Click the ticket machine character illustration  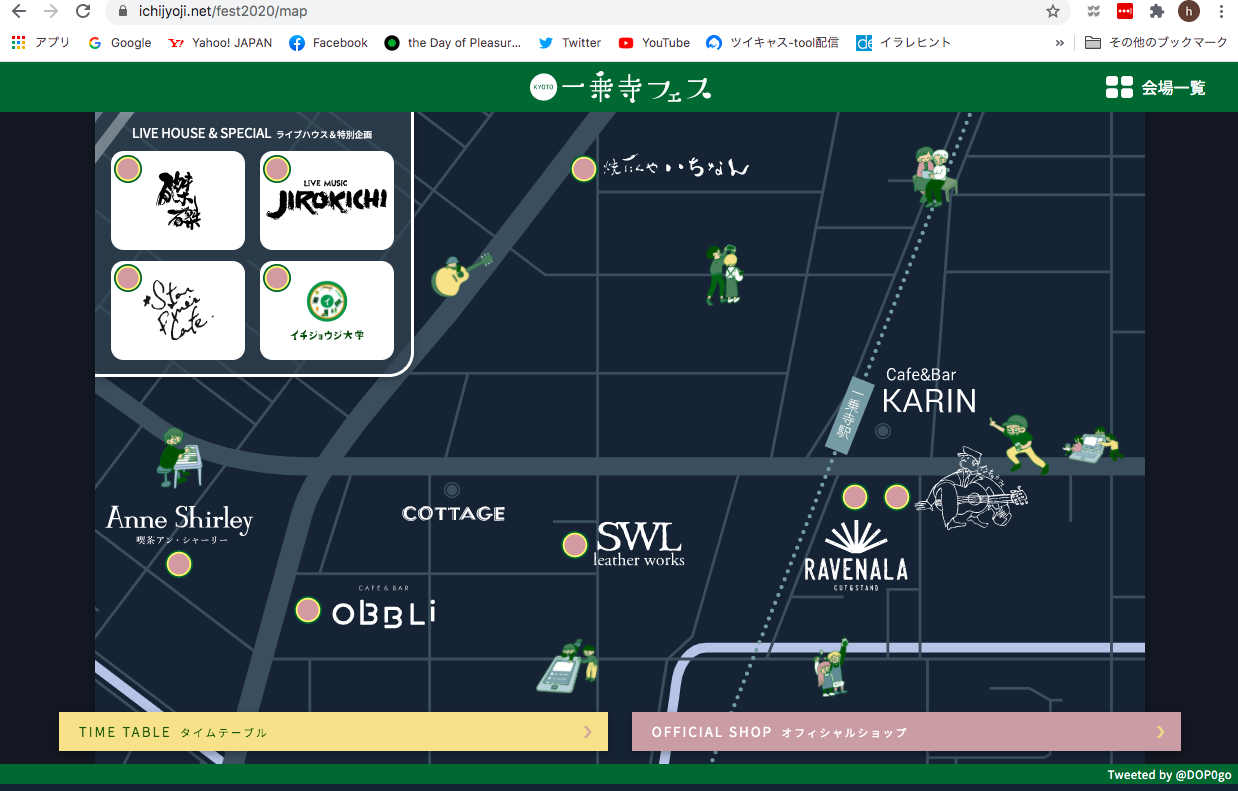tap(567, 667)
